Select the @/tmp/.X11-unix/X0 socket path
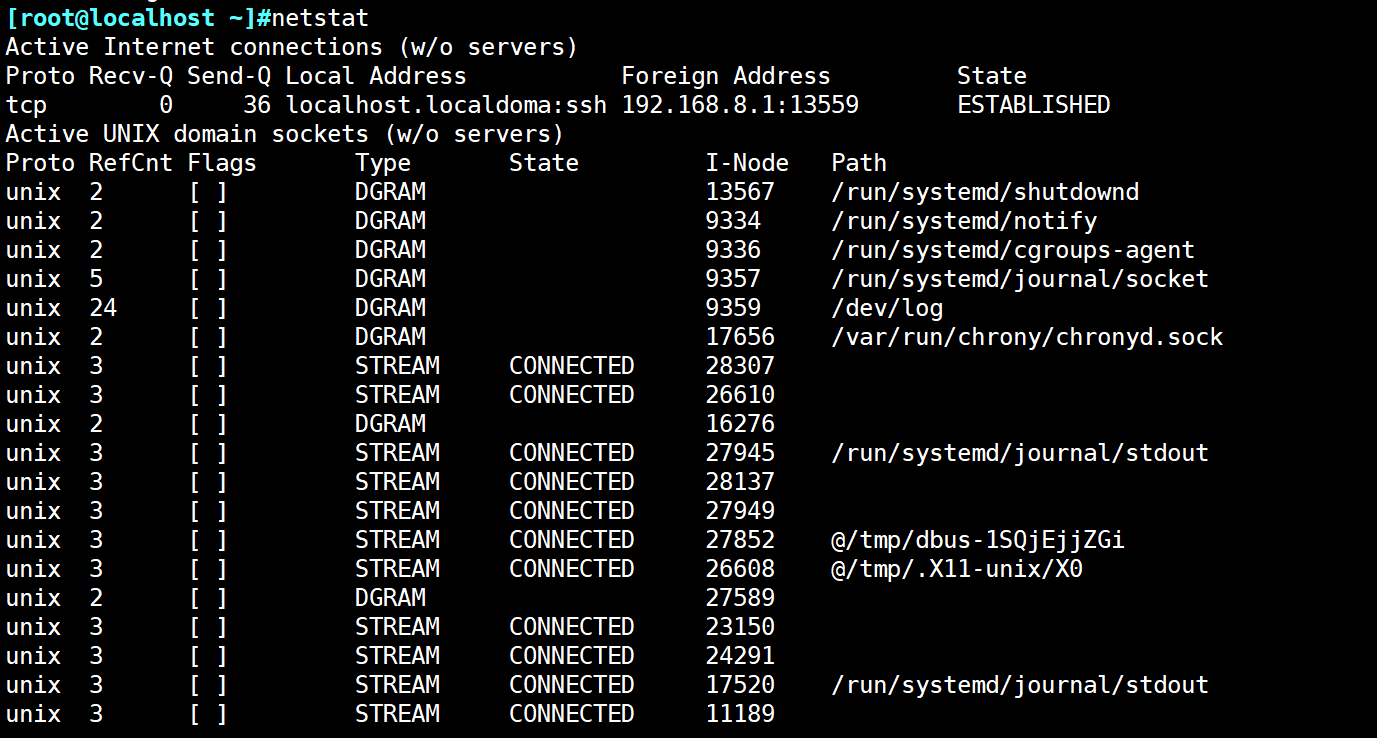The width and height of the screenshot is (1377, 738). (957, 569)
